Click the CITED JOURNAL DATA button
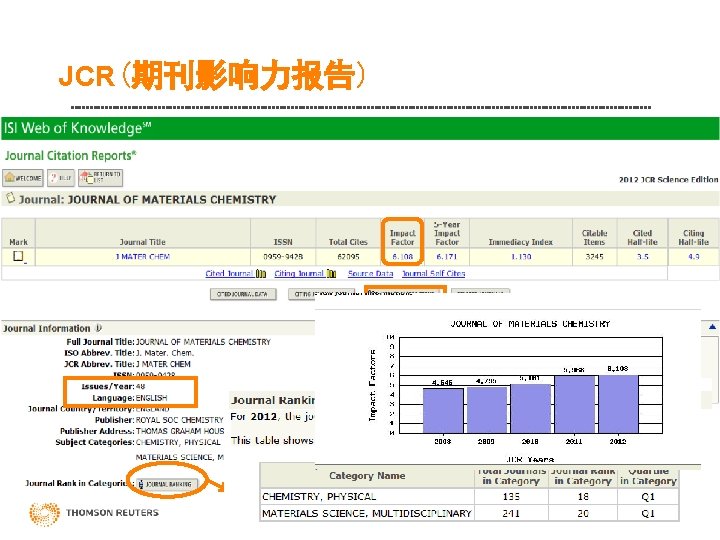Image resolution: width=720 pixels, height=540 pixels. coord(243,294)
